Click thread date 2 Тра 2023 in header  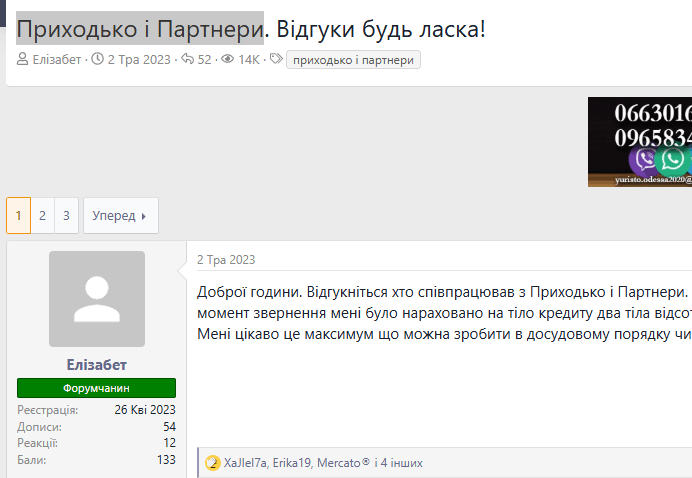tap(139, 60)
